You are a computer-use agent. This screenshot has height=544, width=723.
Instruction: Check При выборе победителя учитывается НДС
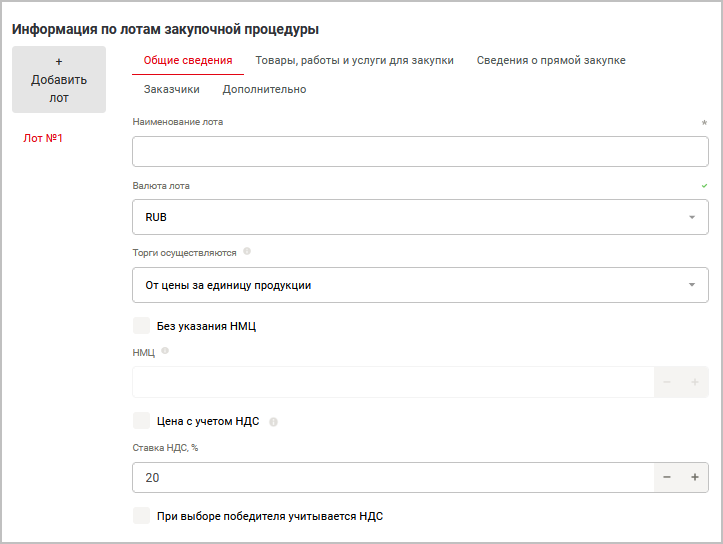[x=141, y=516]
